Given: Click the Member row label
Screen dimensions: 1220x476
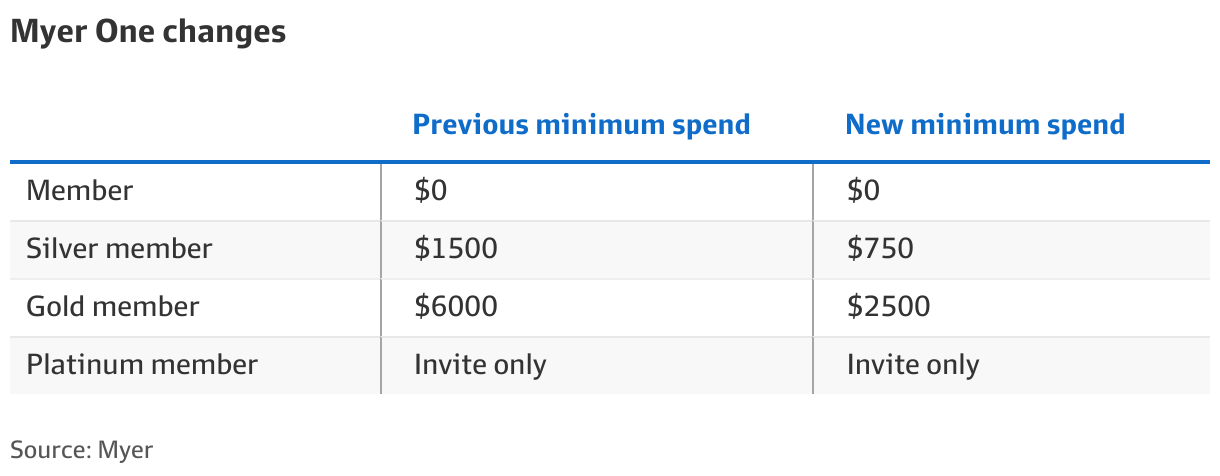Looking at the screenshot, I should [x=80, y=190].
